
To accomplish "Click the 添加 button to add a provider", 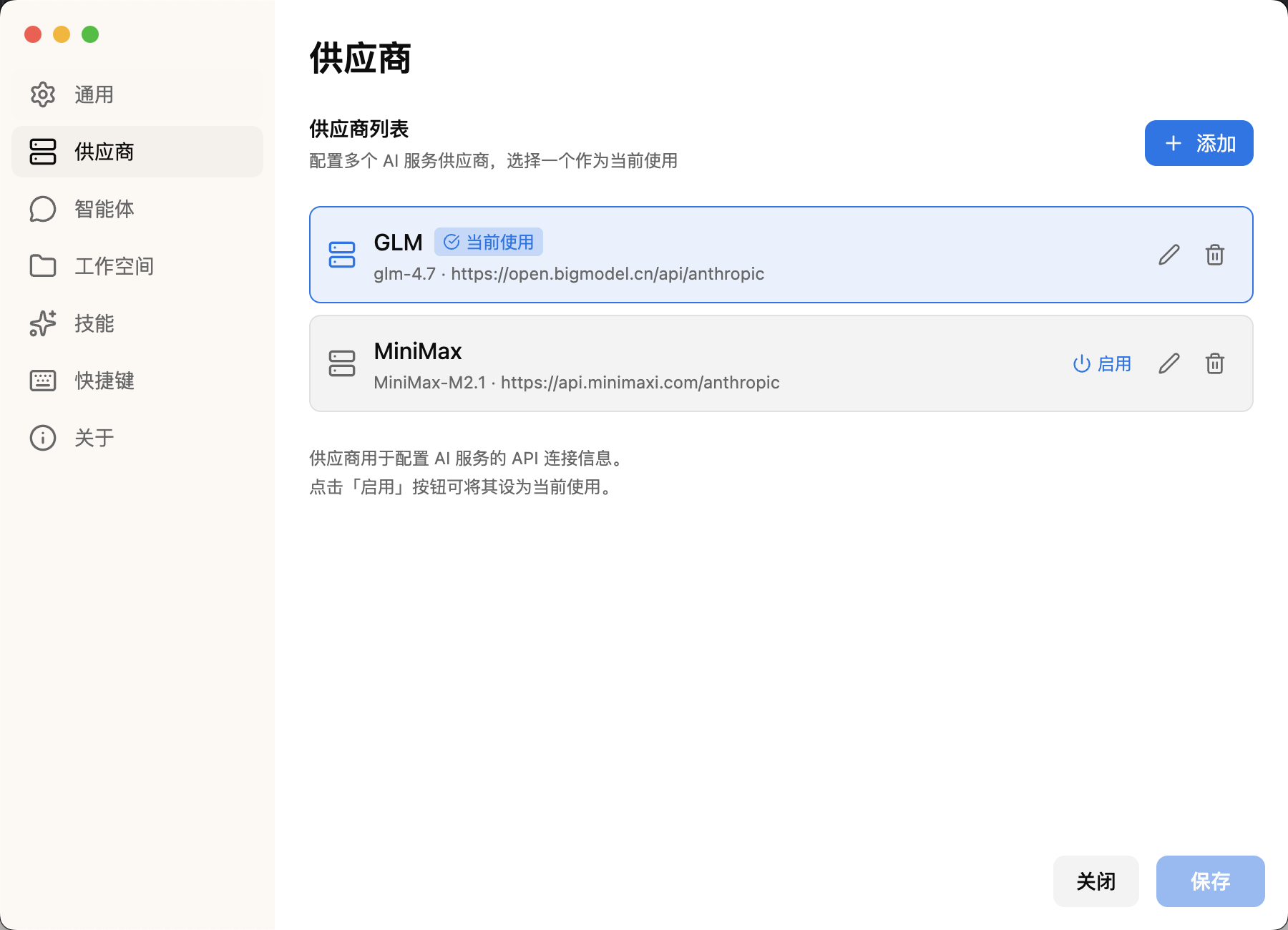I will pyautogui.click(x=1199, y=142).
